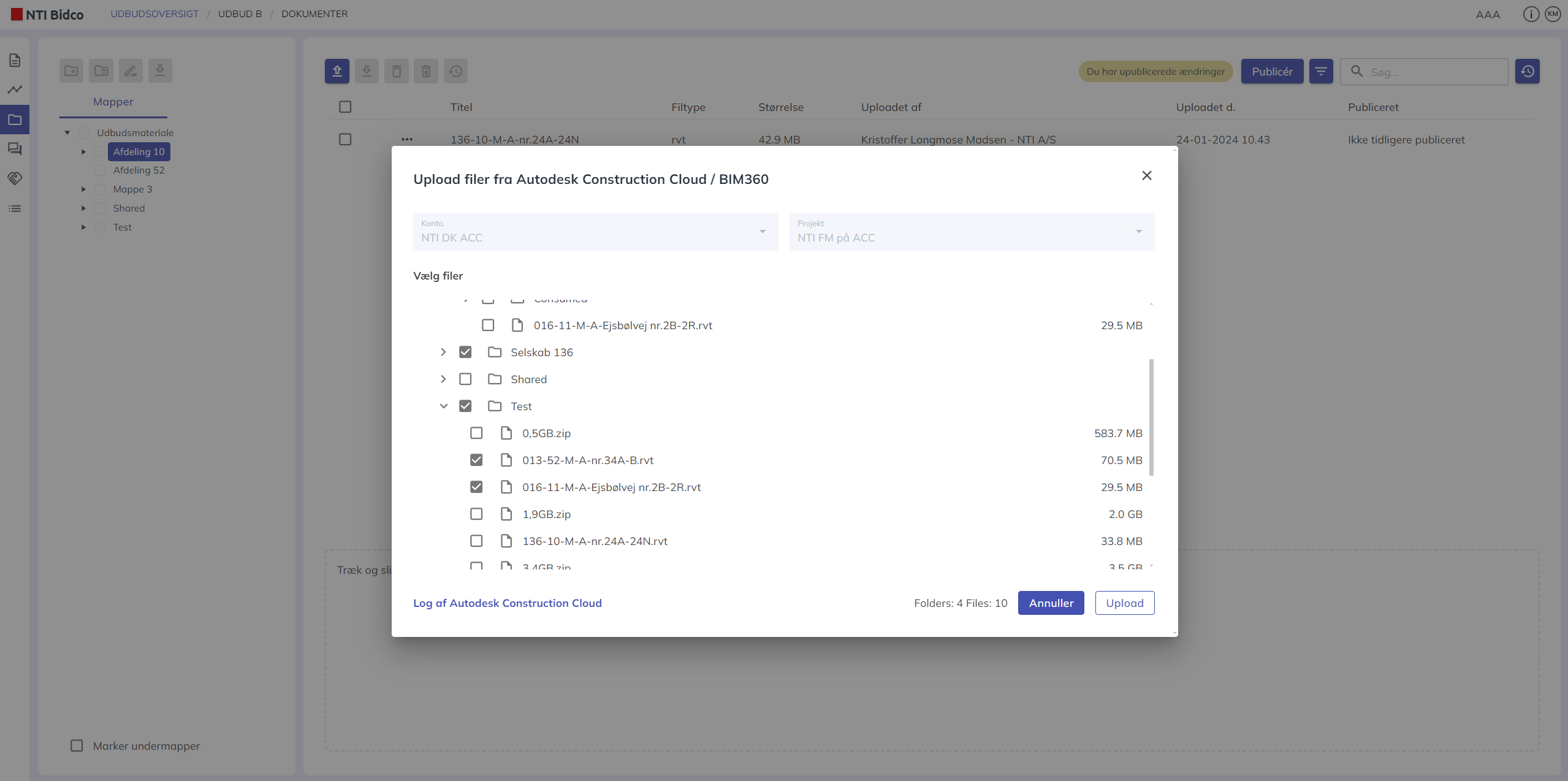Click the rename folder pencil icon
The width and height of the screenshot is (1568, 781).
pos(131,70)
